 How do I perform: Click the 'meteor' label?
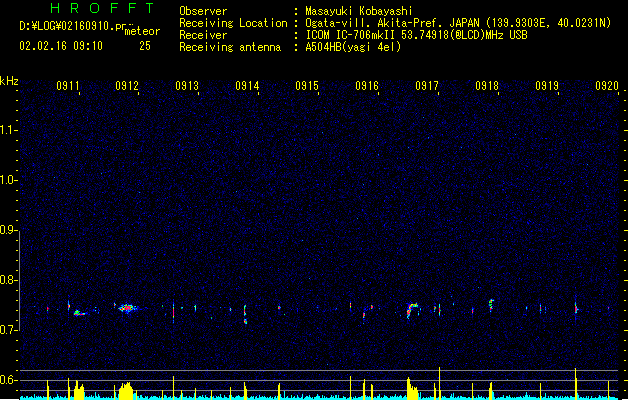coord(142,31)
